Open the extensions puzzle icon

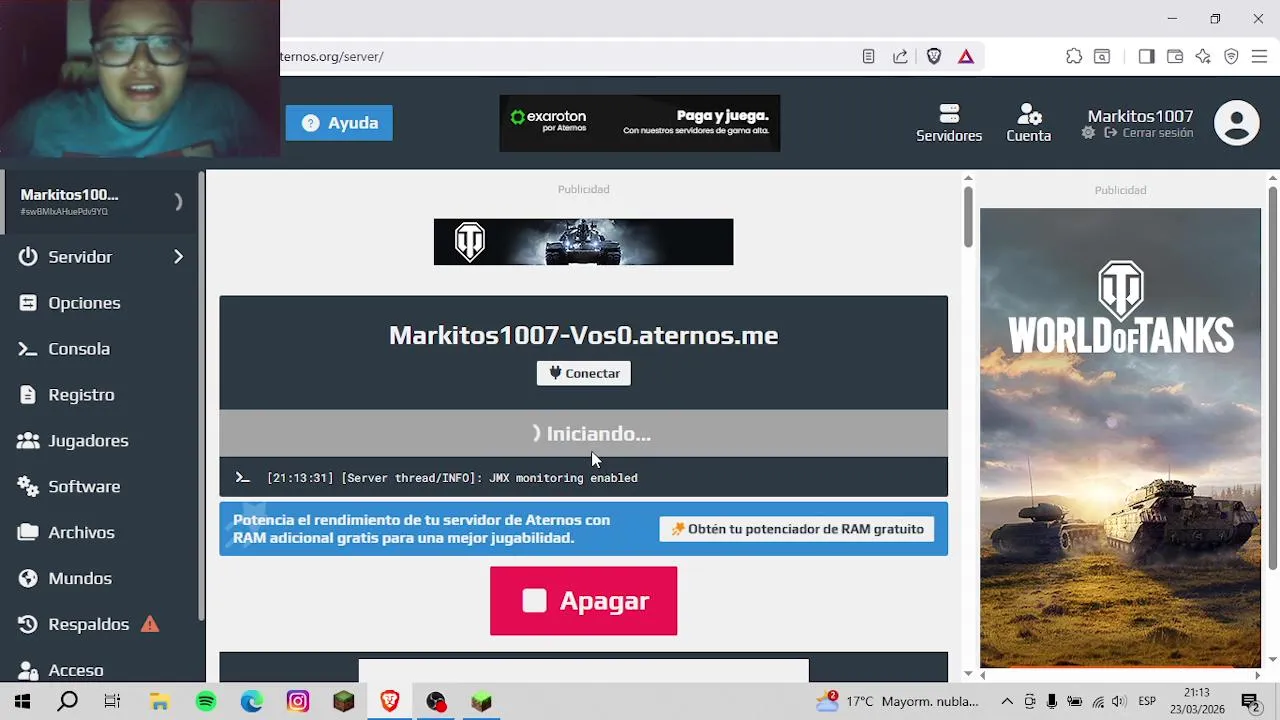(1074, 57)
